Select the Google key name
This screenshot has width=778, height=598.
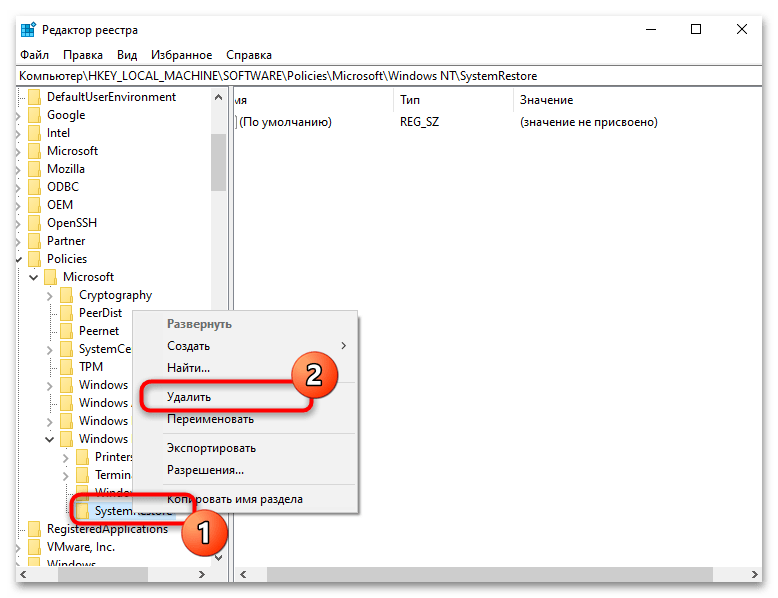point(66,115)
